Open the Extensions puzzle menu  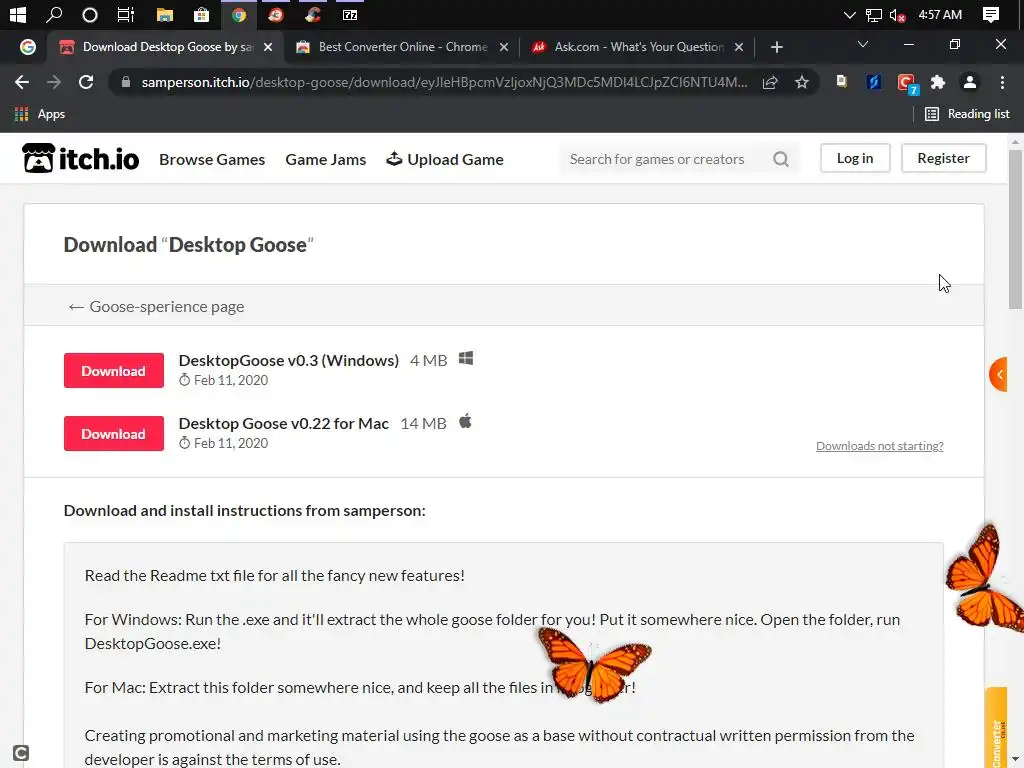(938, 82)
